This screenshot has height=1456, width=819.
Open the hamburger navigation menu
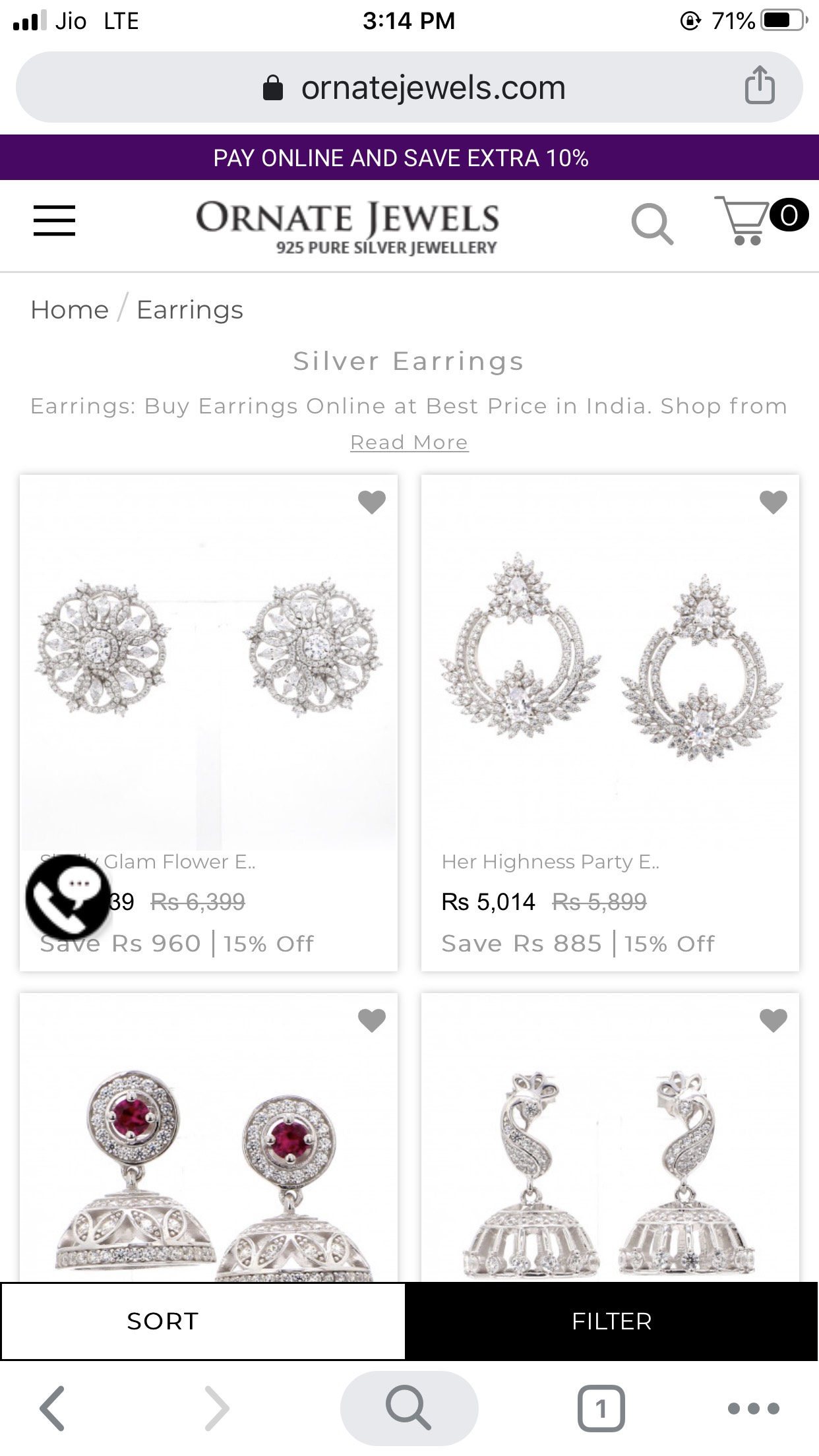[54, 220]
